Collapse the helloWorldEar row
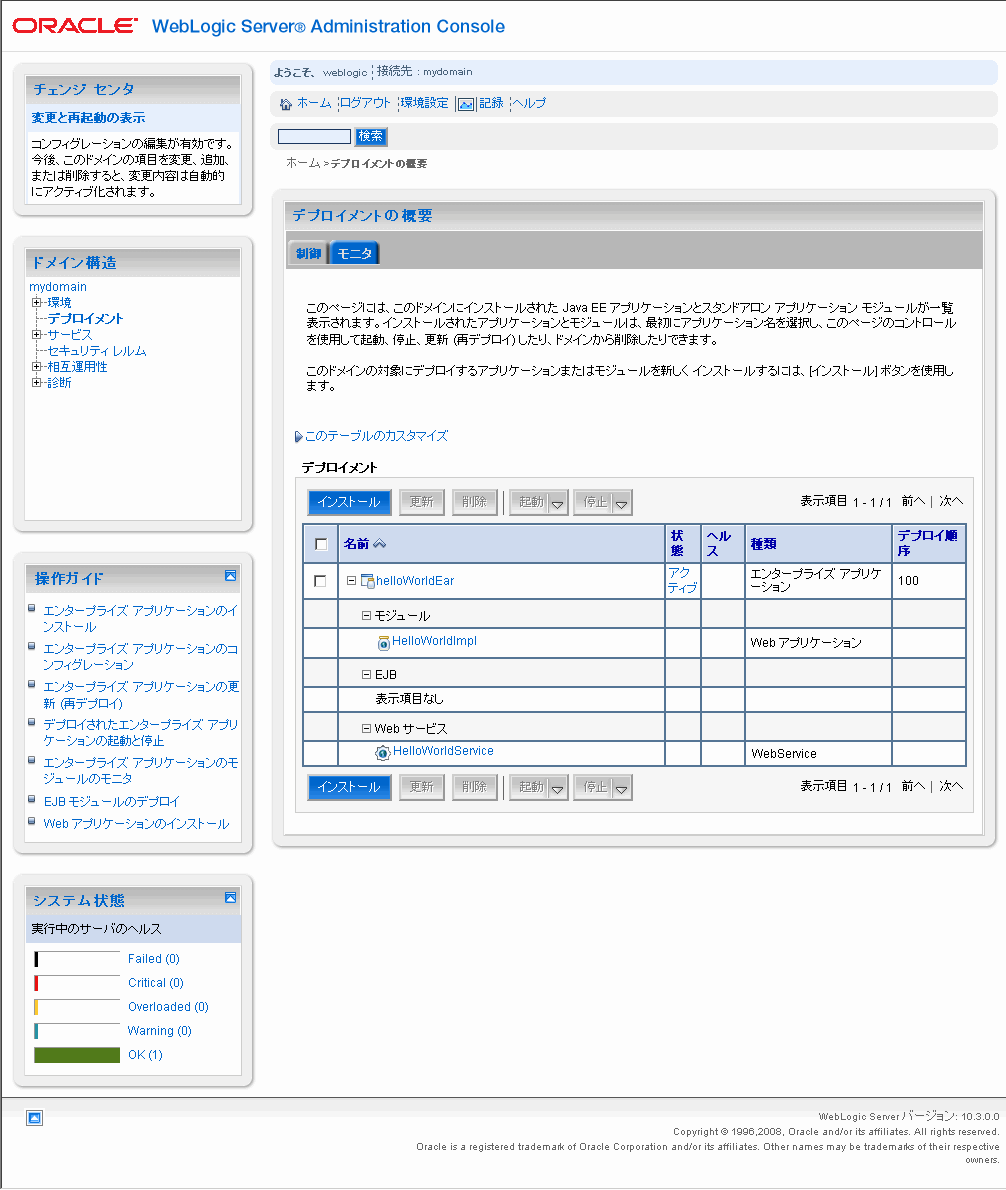Screen dimensions: 1006x1190 (351, 581)
